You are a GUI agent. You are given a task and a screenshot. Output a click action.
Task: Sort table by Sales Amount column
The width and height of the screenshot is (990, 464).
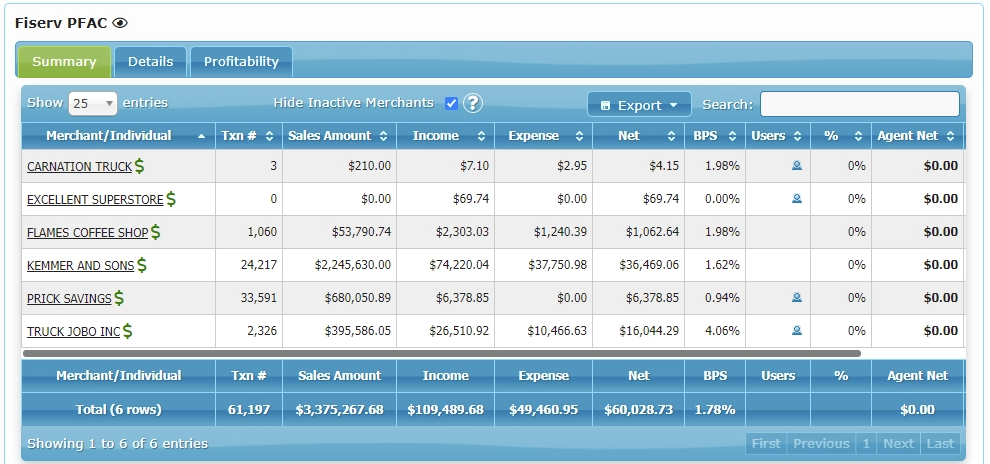point(339,136)
